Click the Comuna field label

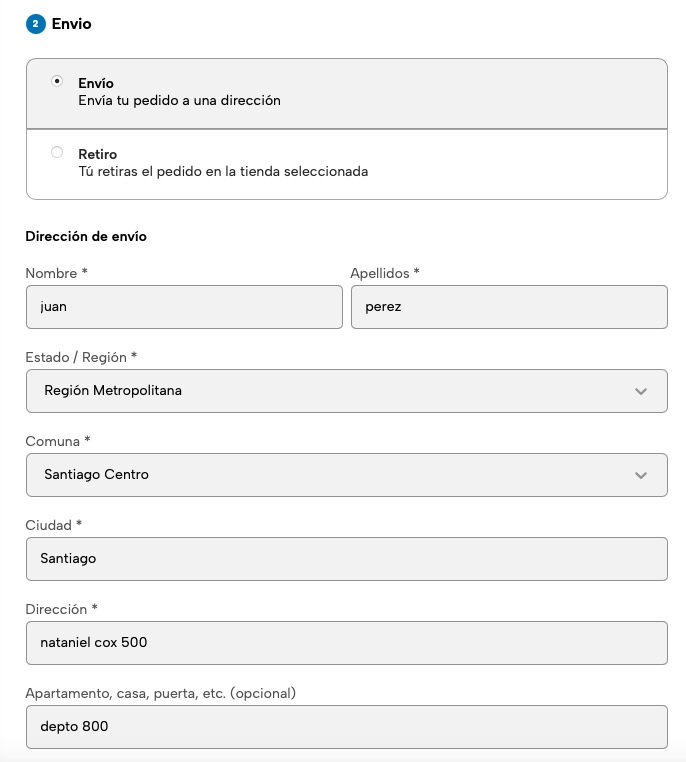coord(58,441)
